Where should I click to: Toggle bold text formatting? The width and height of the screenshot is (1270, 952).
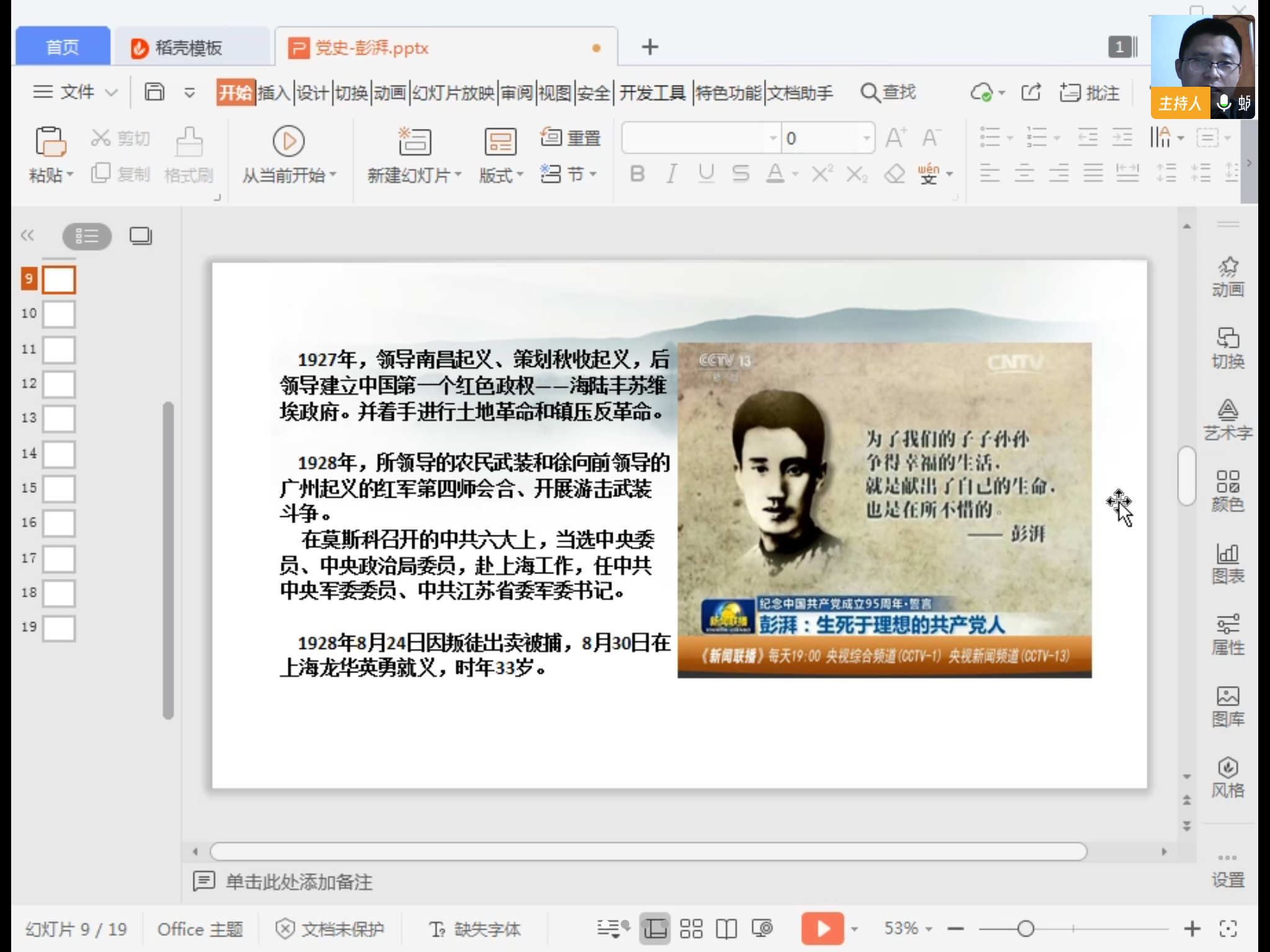pyautogui.click(x=637, y=174)
